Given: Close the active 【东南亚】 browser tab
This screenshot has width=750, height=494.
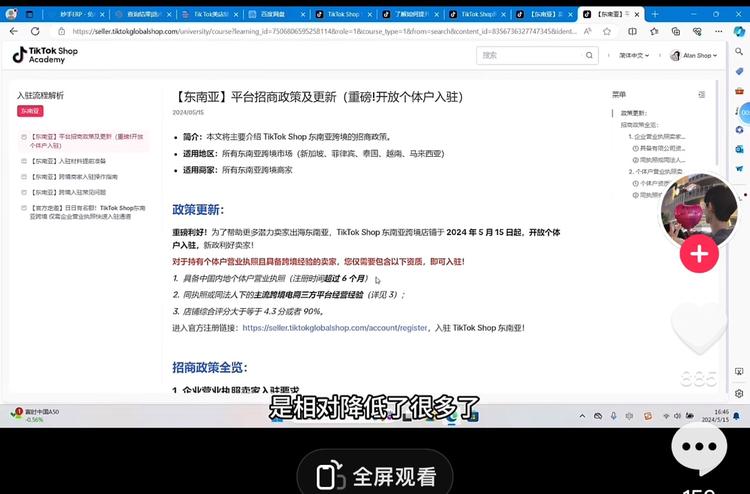Looking at the screenshot, I should pos(637,15).
